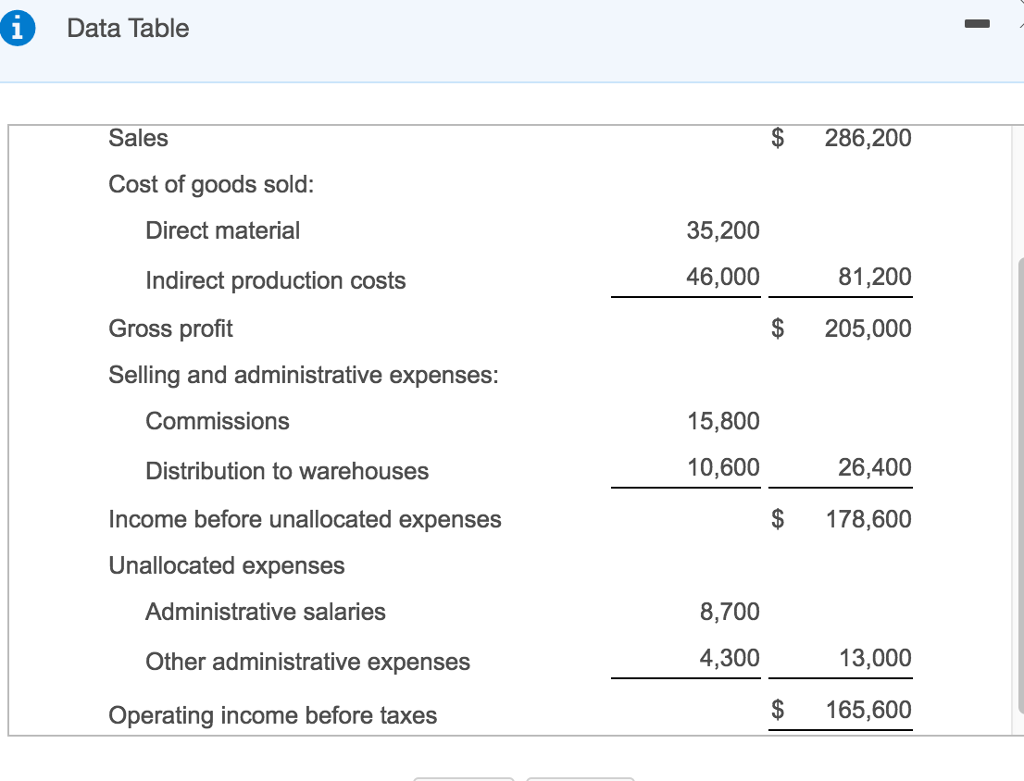Select the sales value 286,200
Image resolution: width=1024 pixels, height=781 pixels.
point(868,138)
